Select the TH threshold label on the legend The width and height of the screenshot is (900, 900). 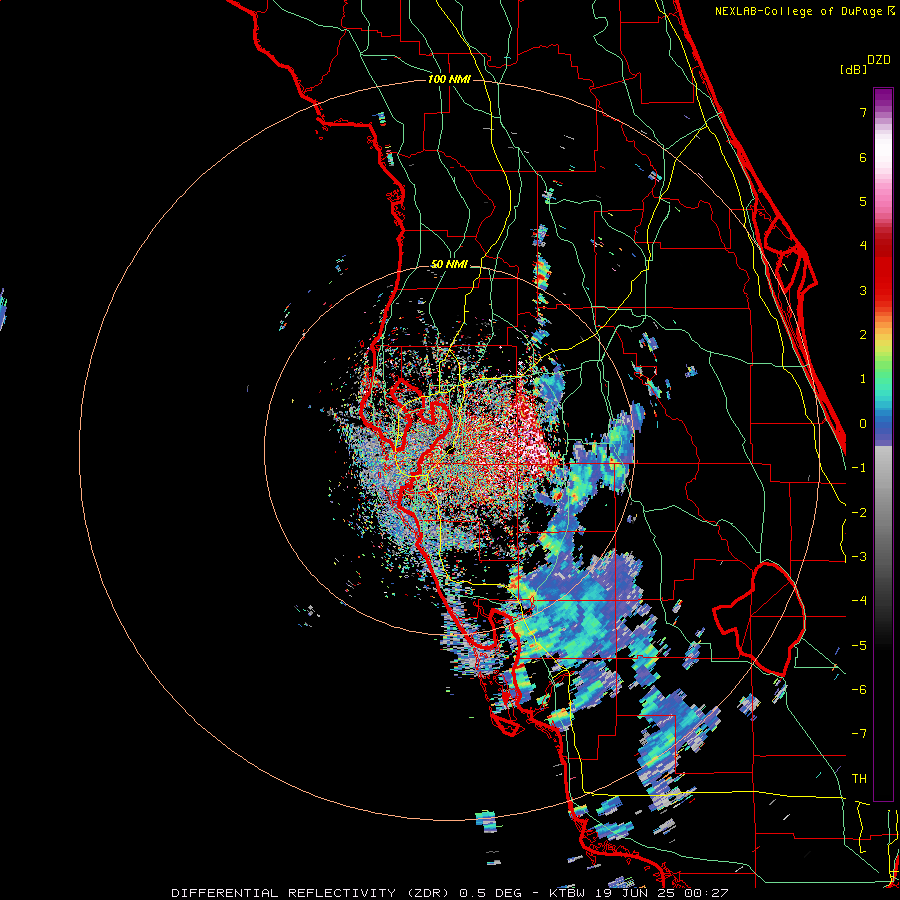pos(859,779)
